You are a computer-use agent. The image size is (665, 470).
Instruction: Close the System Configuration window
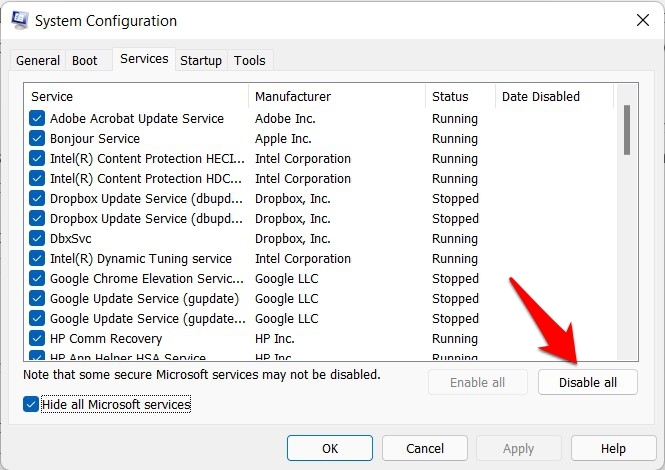(x=641, y=20)
